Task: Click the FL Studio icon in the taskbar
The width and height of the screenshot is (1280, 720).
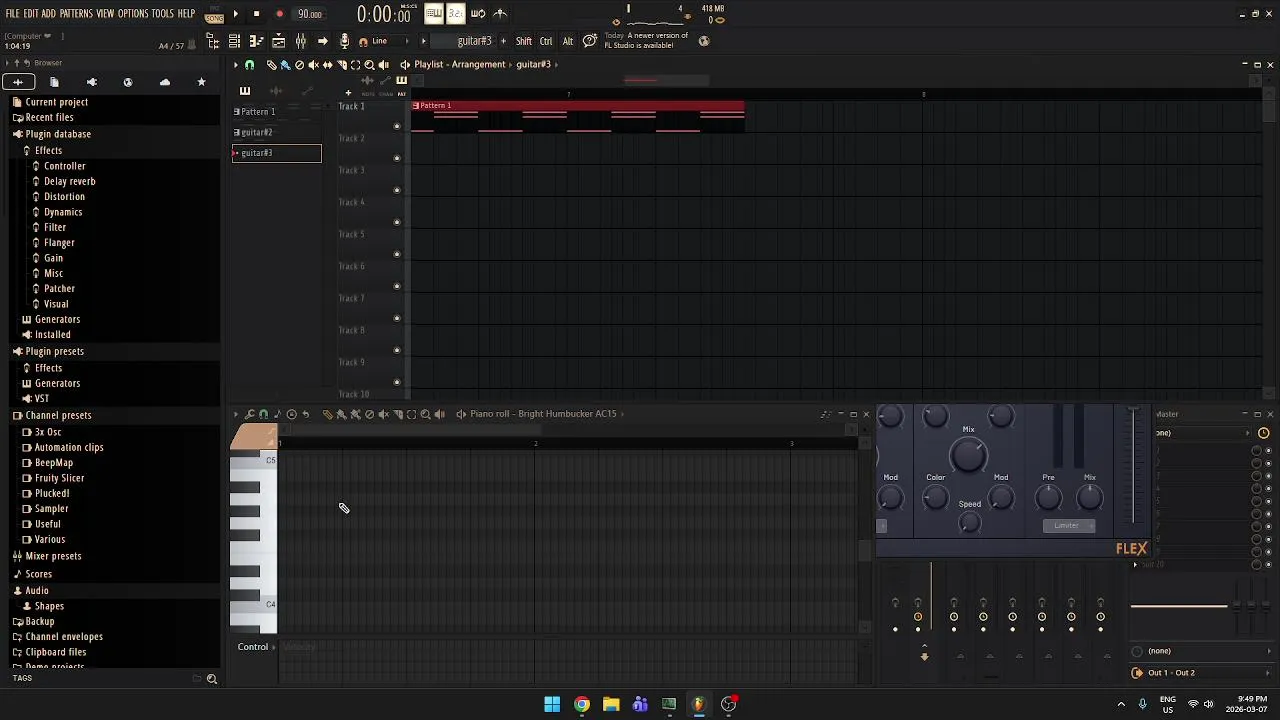Action: 698,704
